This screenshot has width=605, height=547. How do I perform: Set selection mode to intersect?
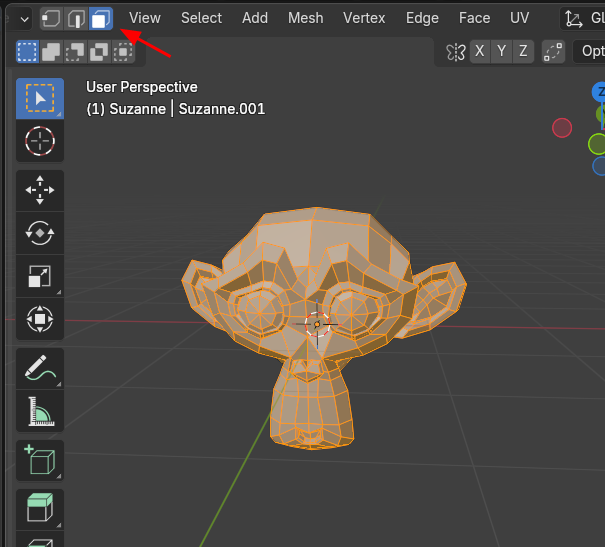point(123,51)
